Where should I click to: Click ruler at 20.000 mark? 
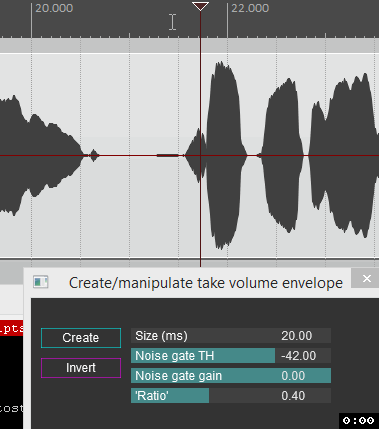coord(54,8)
